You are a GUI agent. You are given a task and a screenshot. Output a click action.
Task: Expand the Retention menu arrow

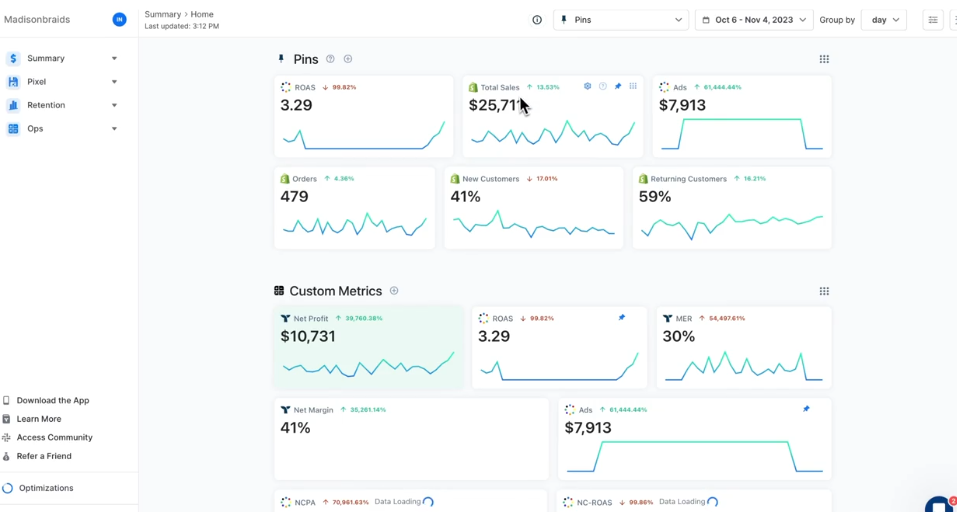click(114, 106)
